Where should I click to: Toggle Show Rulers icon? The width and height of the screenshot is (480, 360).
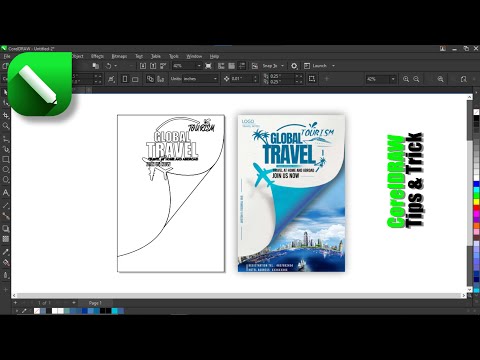click(221, 66)
